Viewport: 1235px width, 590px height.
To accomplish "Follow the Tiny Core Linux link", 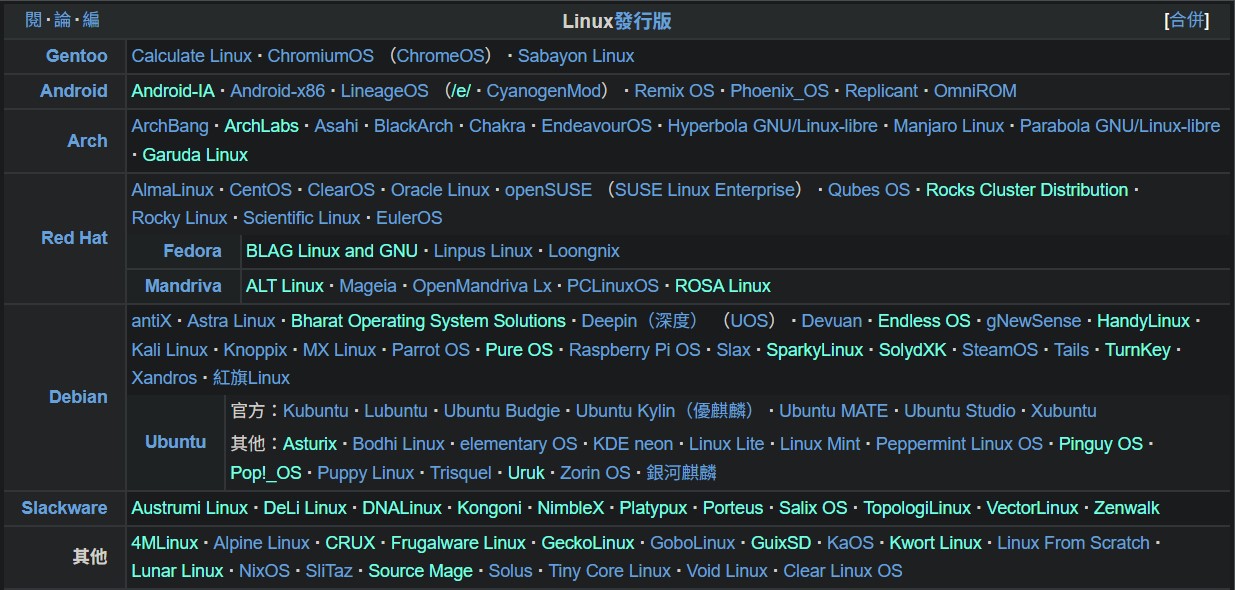I will click(x=610, y=572).
